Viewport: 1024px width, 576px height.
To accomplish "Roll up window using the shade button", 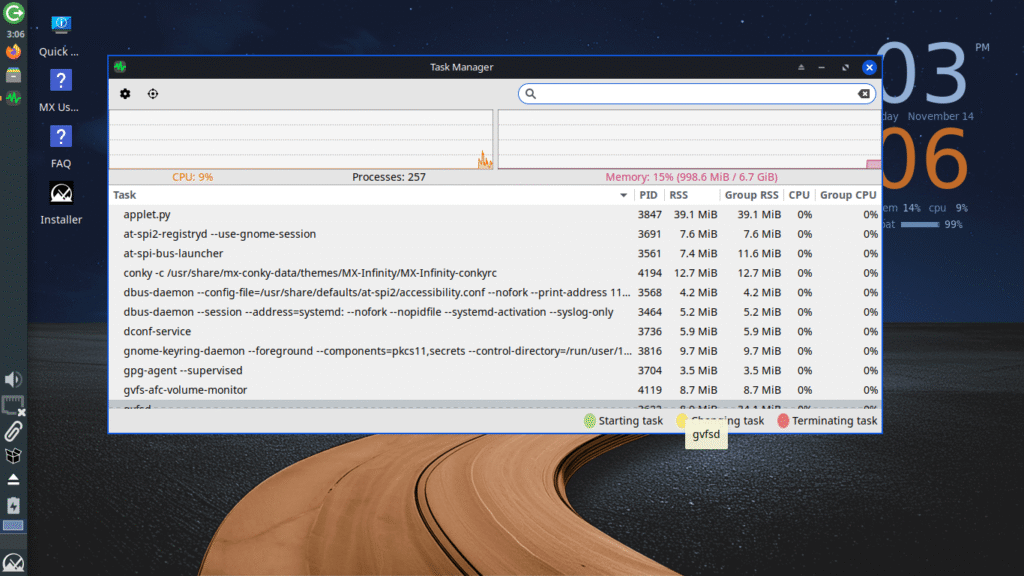I will (800, 68).
